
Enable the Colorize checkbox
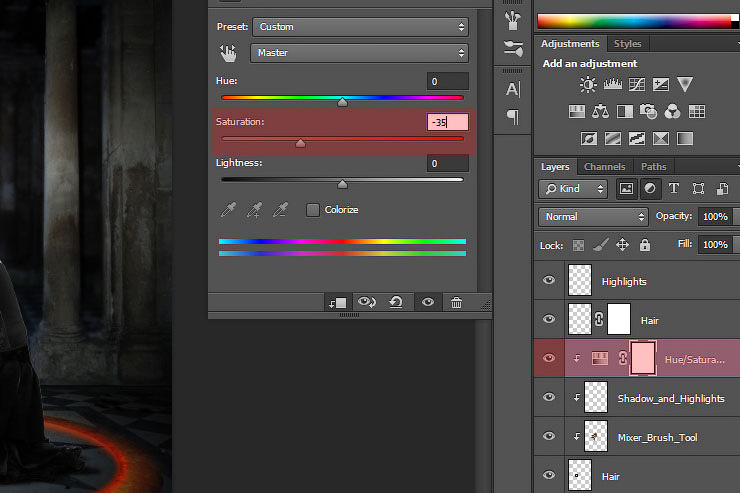313,210
